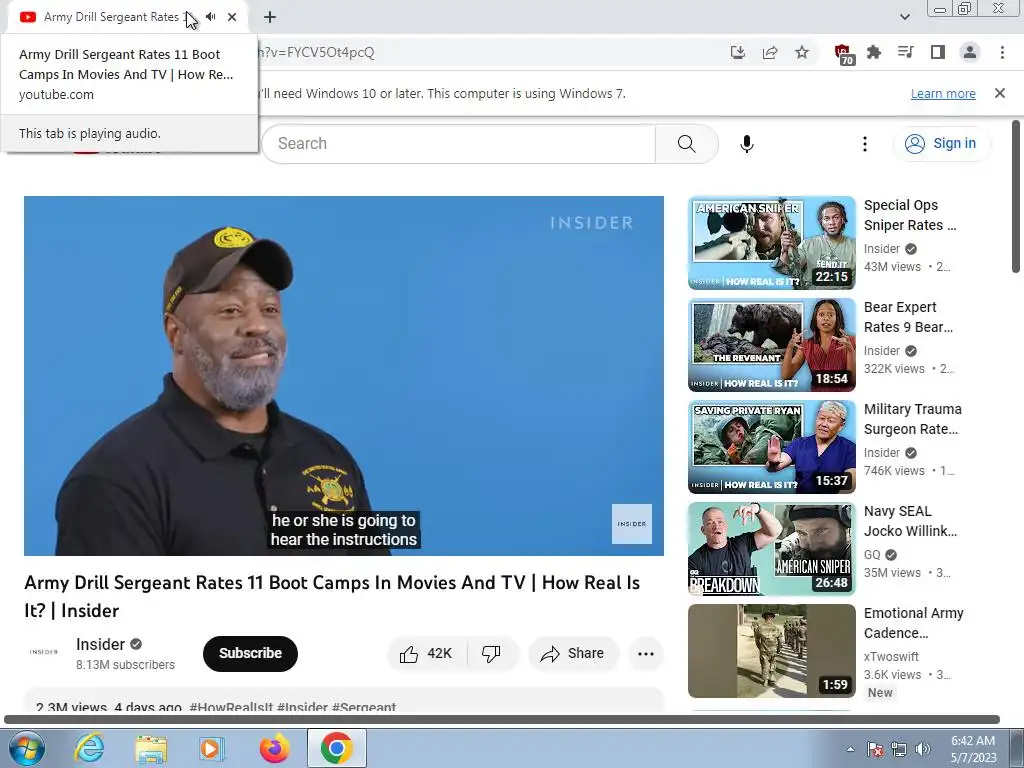The width and height of the screenshot is (1024, 768).
Task: Click the horizontal scrollbar at the bottom
Action: pos(502,719)
